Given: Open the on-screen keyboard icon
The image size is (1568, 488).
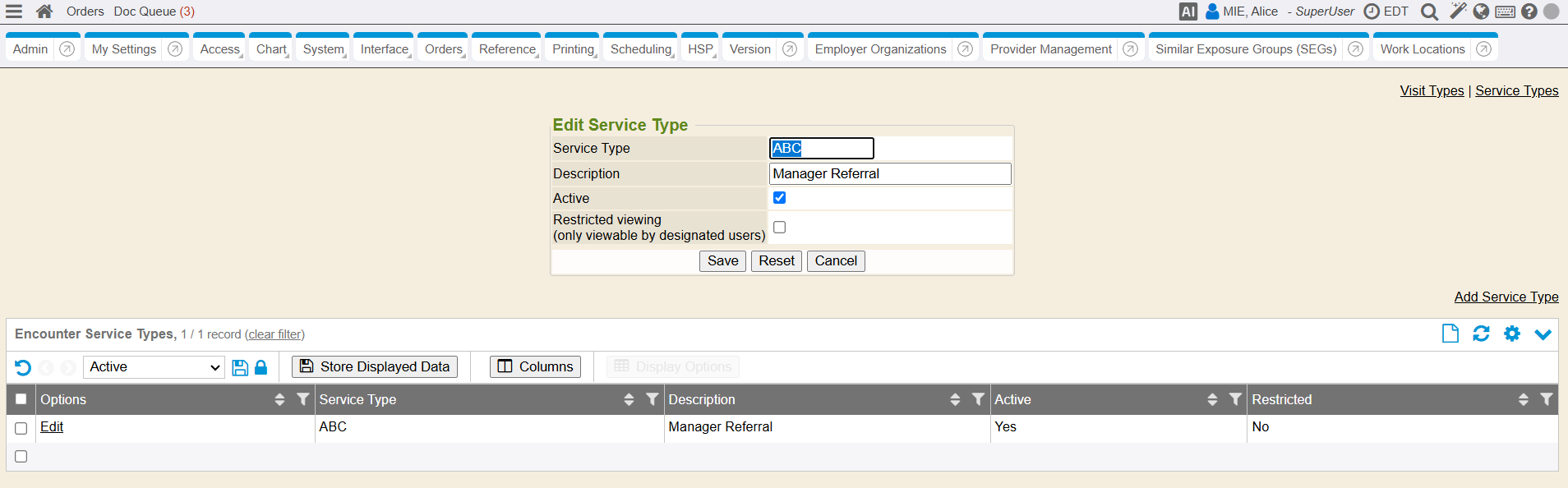Looking at the screenshot, I should pyautogui.click(x=1506, y=12).
